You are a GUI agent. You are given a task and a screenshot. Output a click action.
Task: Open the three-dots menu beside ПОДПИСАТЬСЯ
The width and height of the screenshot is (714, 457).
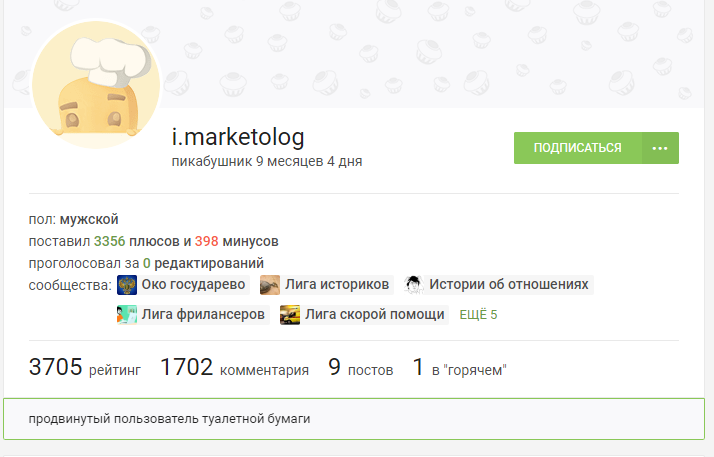659,148
